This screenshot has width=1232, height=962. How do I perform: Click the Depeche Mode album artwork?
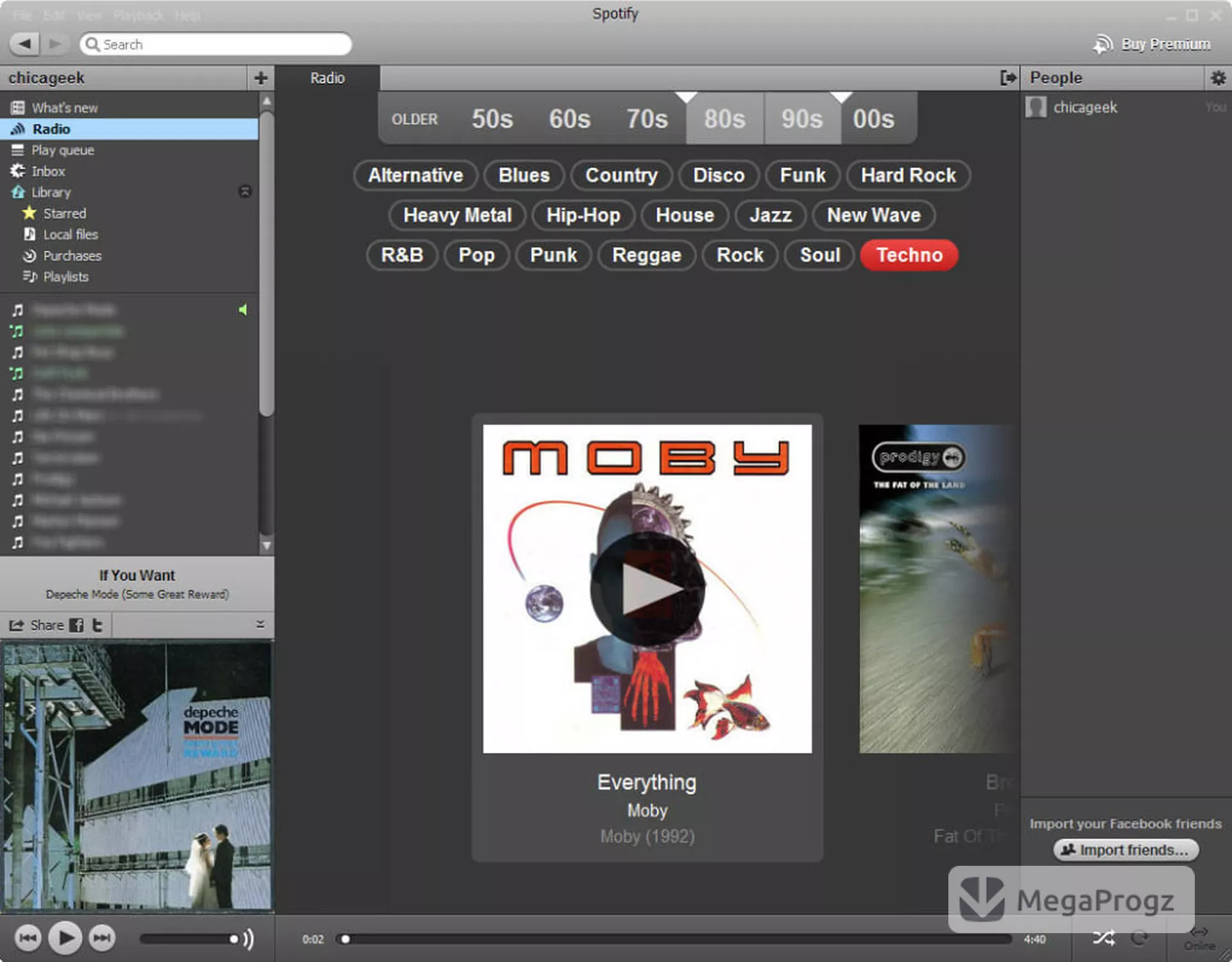137,776
